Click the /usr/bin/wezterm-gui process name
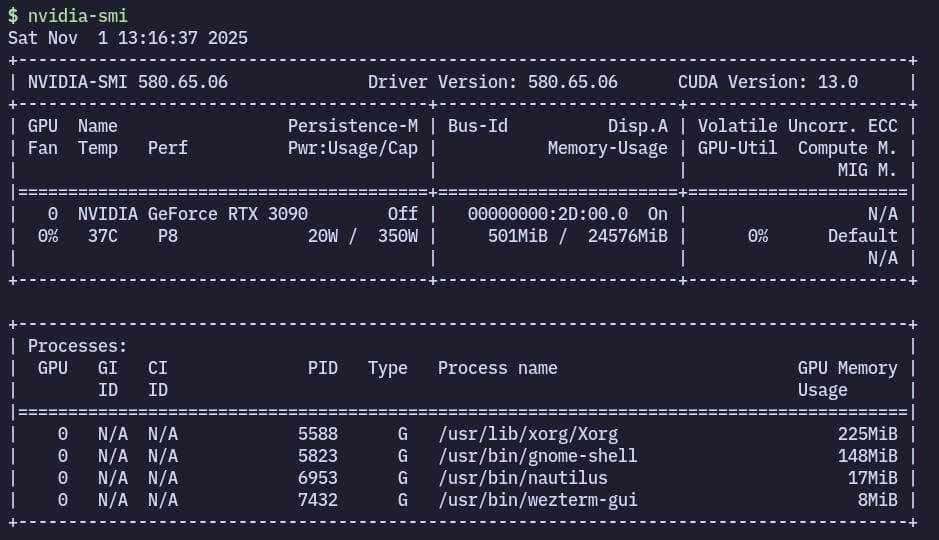This screenshot has width=939, height=540. click(537, 500)
